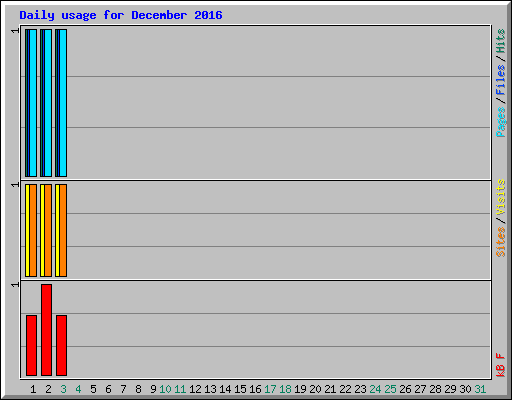
Task: Click day label "23" on the x-axis
Action: [x=360, y=389]
